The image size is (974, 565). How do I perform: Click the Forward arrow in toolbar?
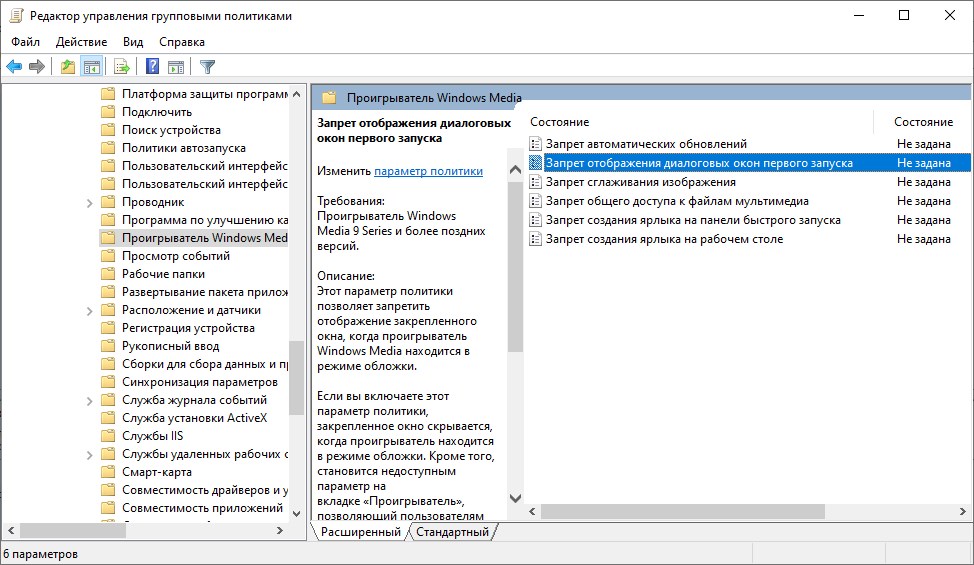pos(37,67)
